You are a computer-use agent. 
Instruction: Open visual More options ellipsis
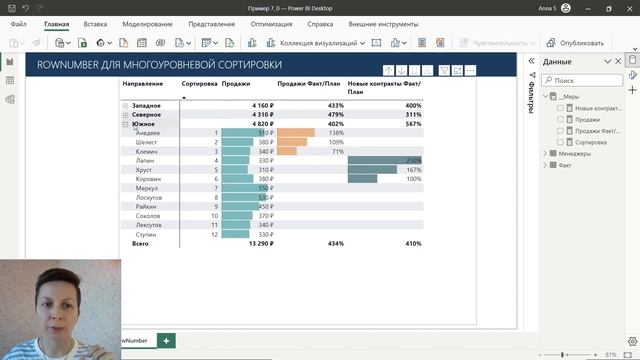tap(470, 71)
